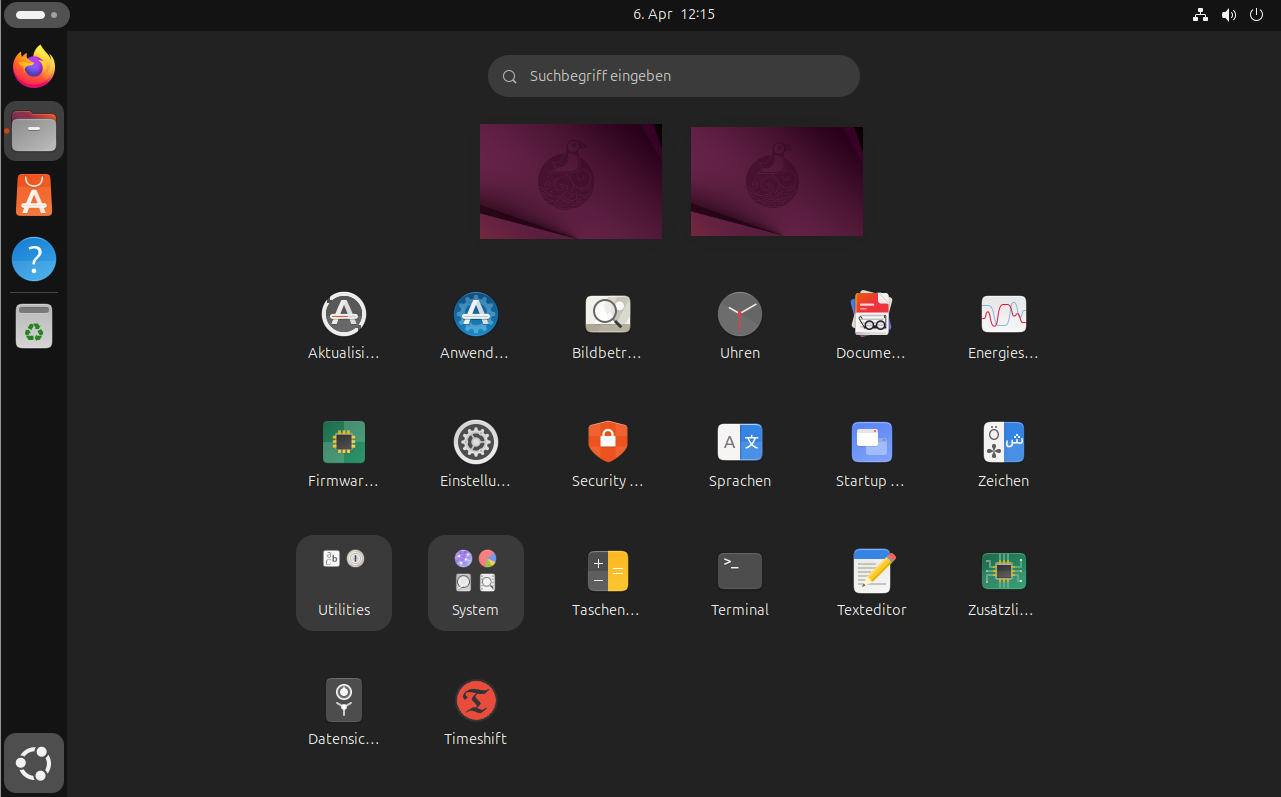Image resolution: width=1281 pixels, height=797 pixels.
Task: Click the Suchbegriff eingeben search field
Action: (x=674, y=76)
